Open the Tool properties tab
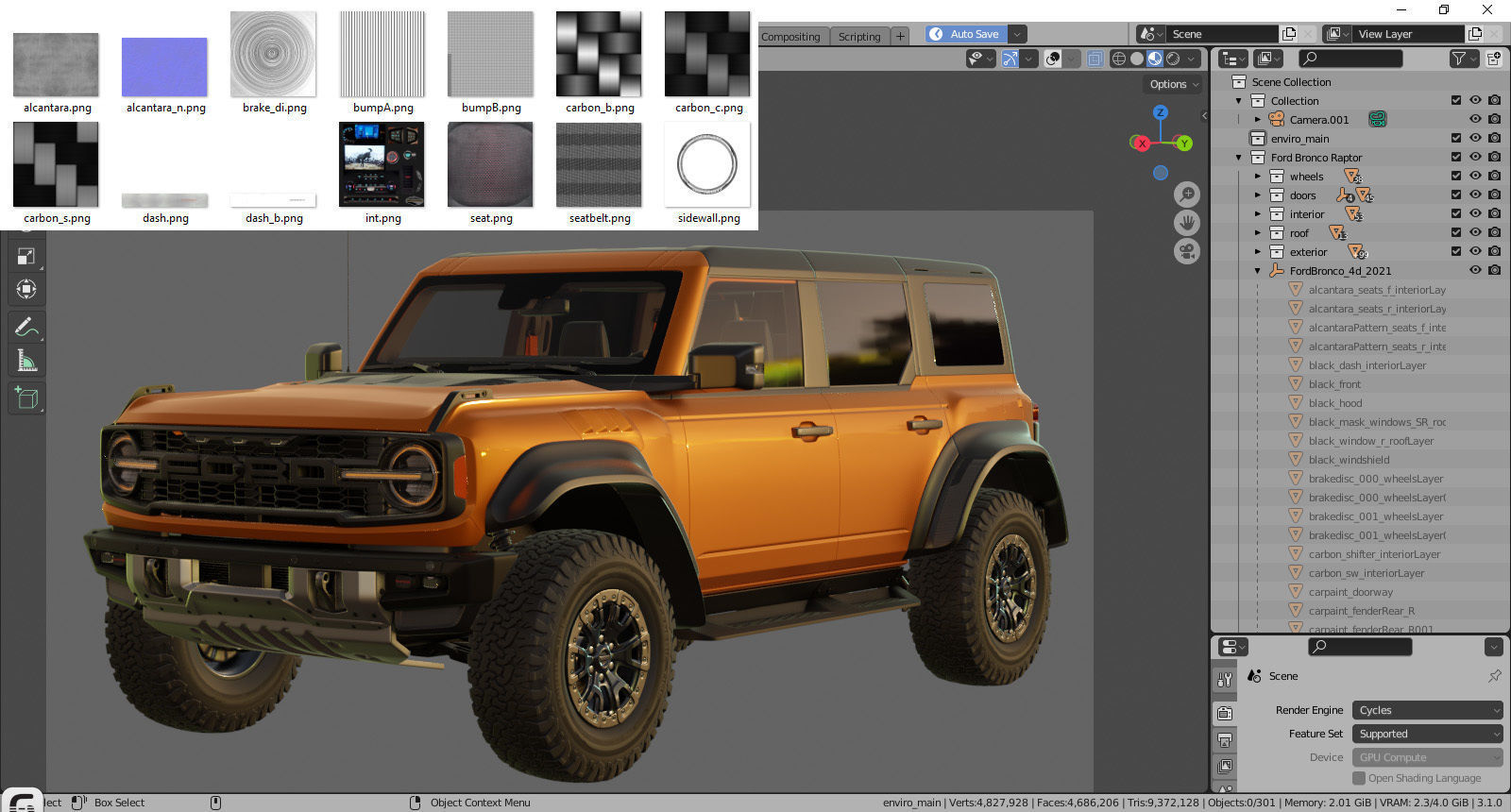Image resolution: width=1511 pixels, height=812 pixels. tap(1225, 680)
